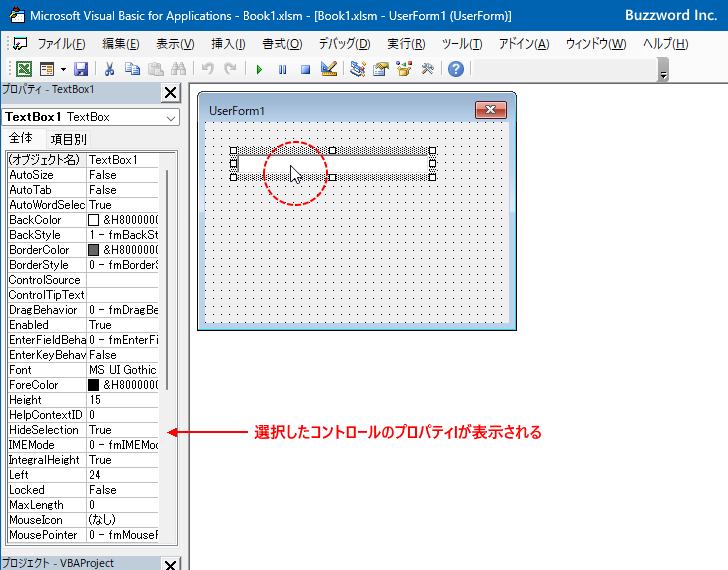The image size is (728, 570).
Task: Close the プロジェクト - VBAProject panel
Action: (x=170, y=564)
